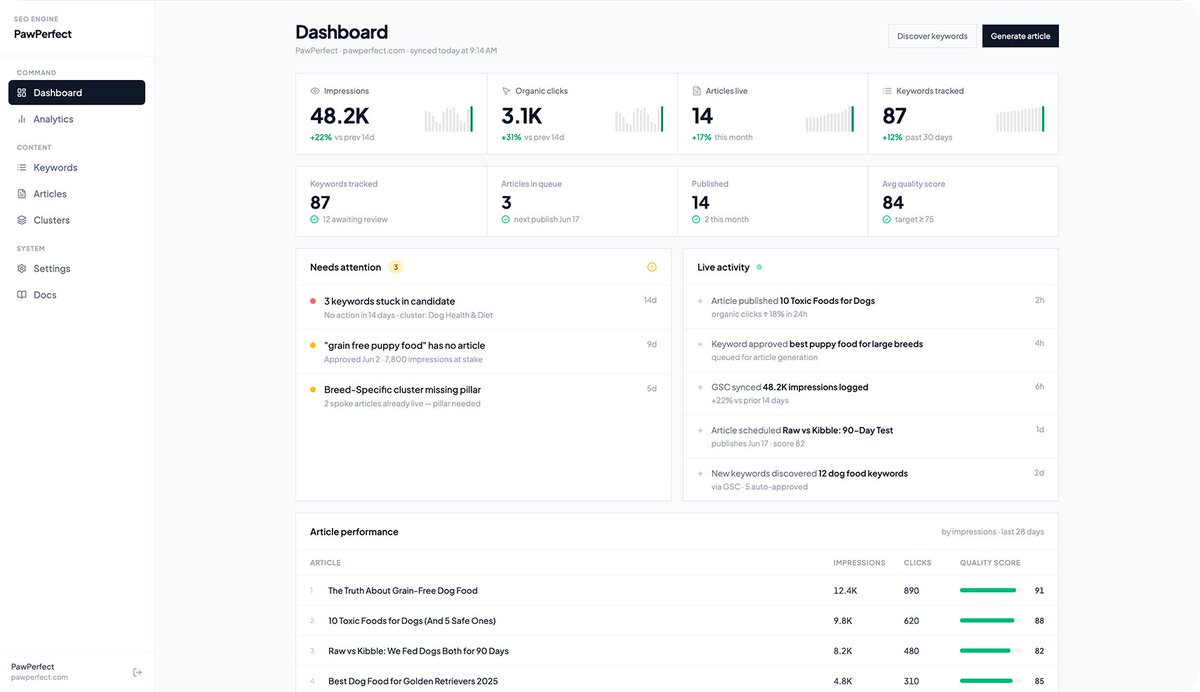The width and height of the screenshot is (1200, 692).
Task: Click the Organic clicks sparkline chart
Action: 639,119
